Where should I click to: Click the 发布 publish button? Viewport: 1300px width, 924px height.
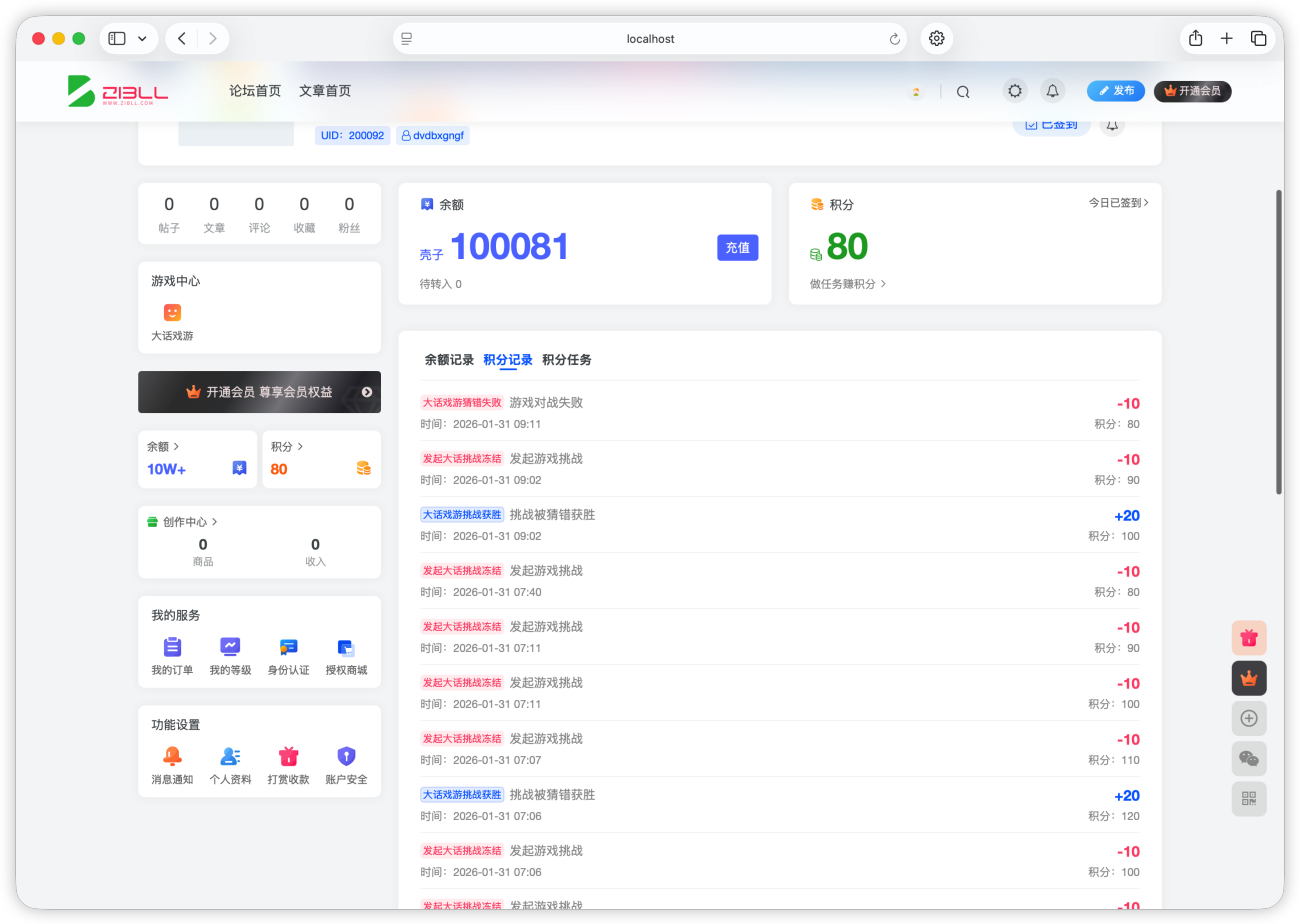pos(1116,91)
